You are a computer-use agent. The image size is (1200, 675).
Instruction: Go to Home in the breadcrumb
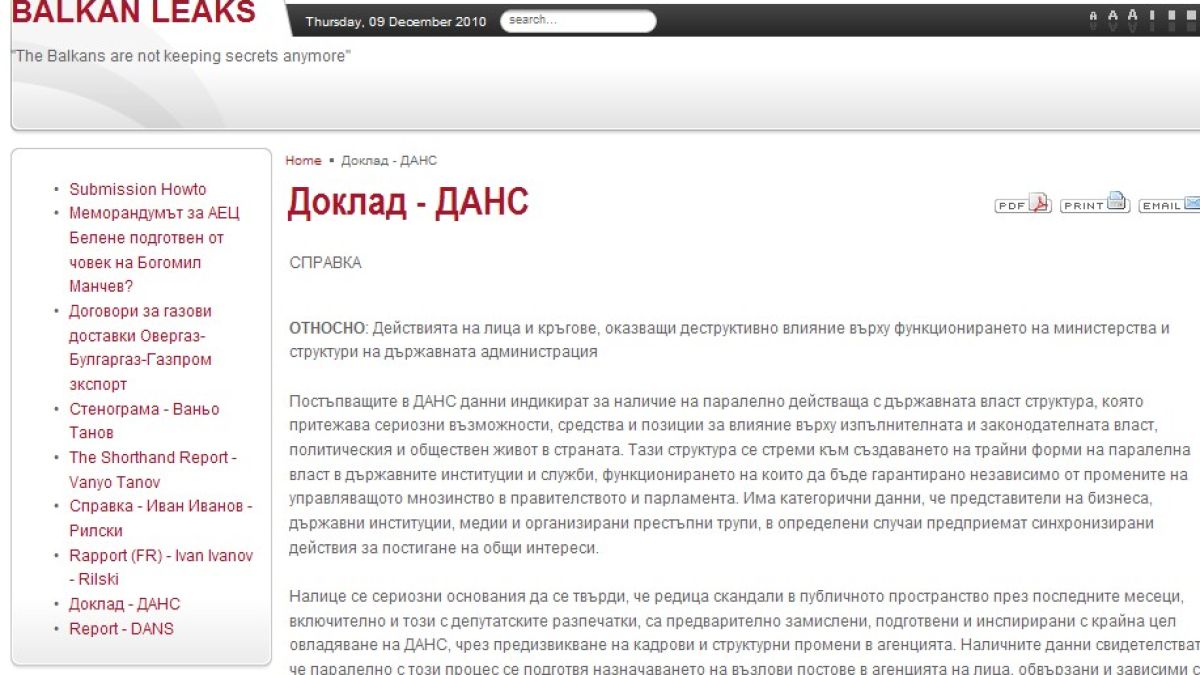(303, 161)
